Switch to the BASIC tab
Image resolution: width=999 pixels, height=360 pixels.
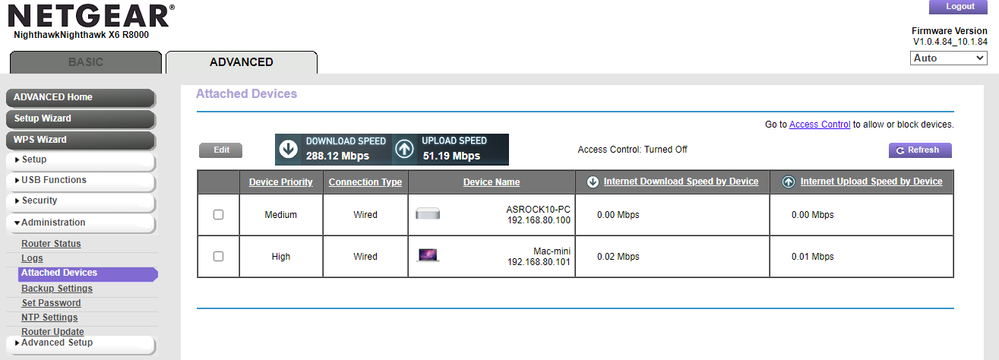pos(85,62)
